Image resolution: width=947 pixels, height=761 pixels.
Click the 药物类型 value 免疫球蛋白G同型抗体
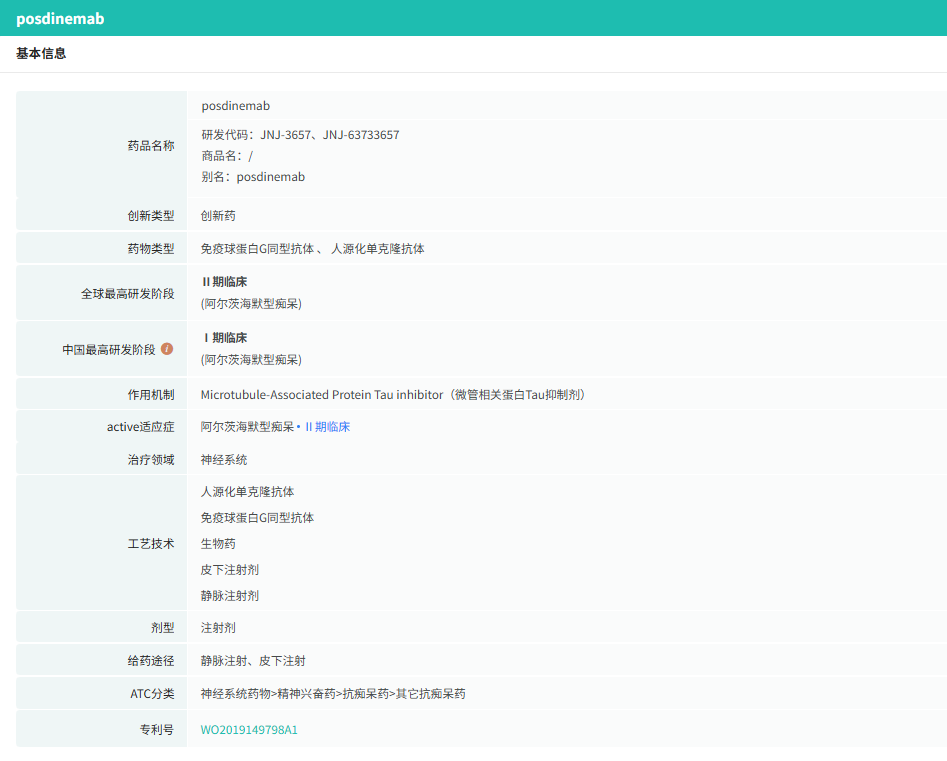tap(257, 249)
